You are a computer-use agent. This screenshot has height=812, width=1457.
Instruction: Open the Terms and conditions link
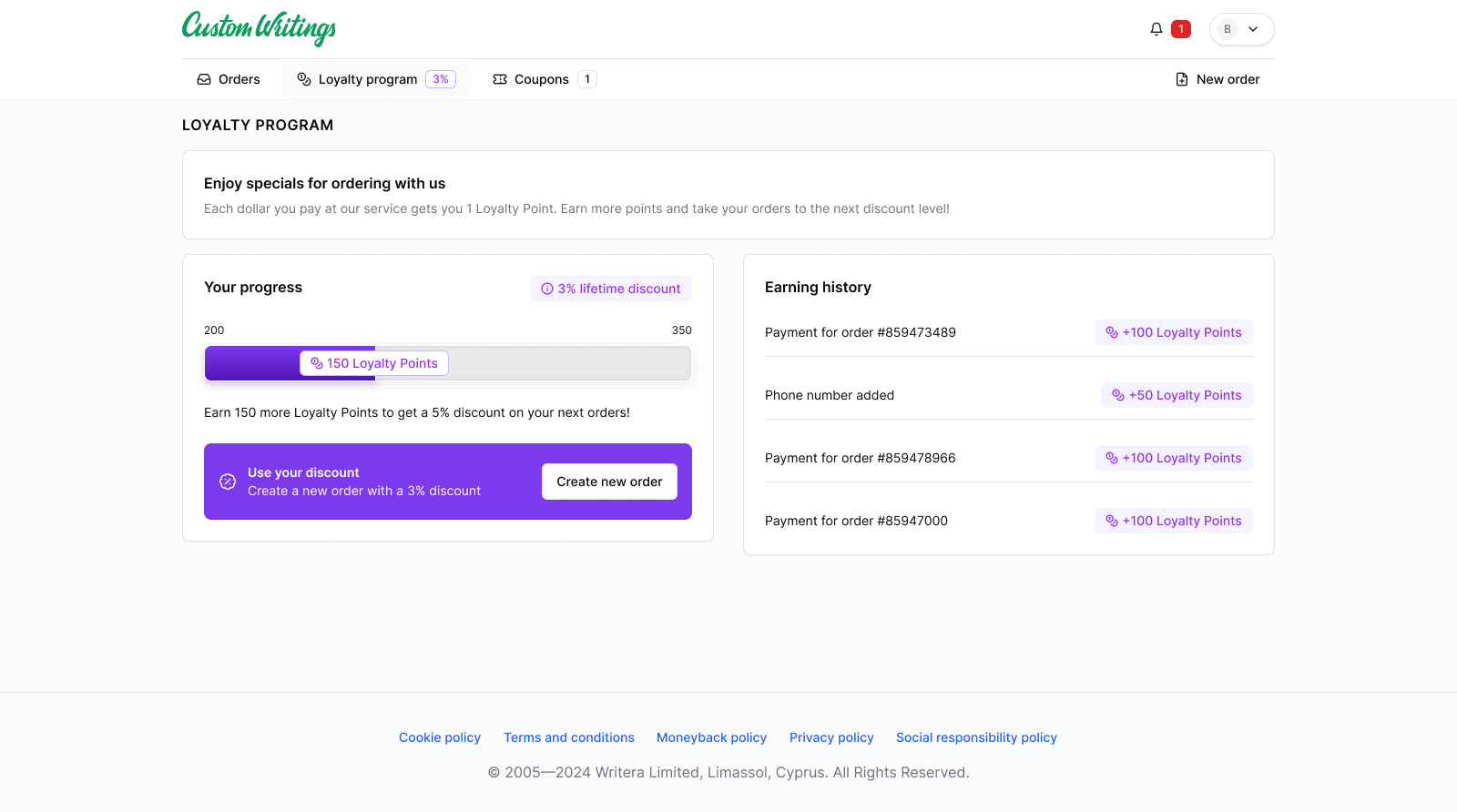click(569, 737)
